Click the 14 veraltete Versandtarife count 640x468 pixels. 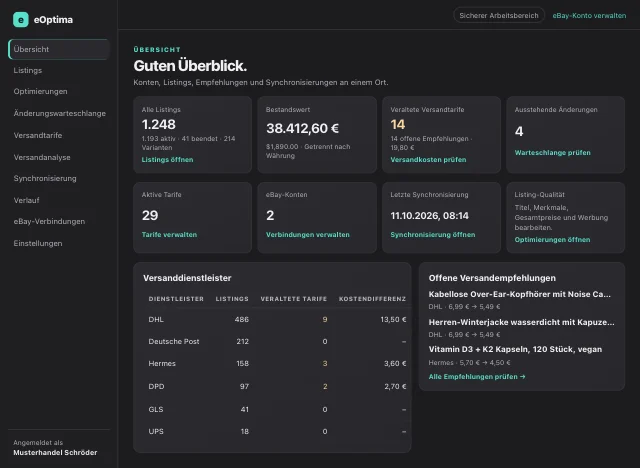[x=398, y=124]
